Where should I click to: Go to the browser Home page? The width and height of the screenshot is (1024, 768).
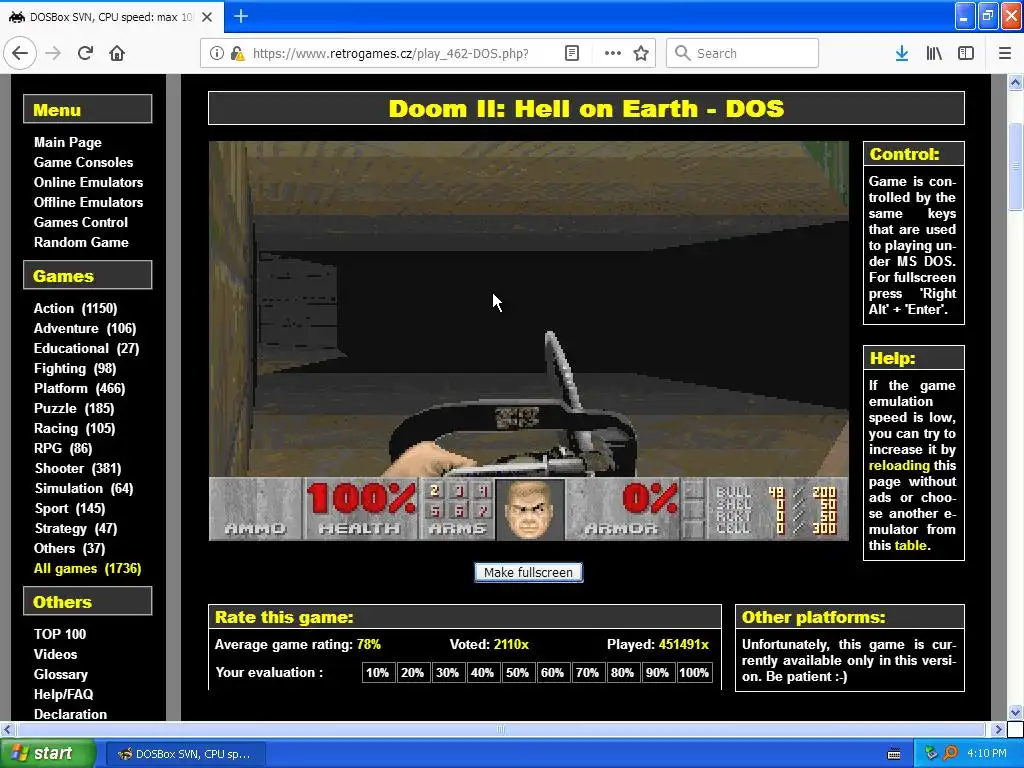pos(117,53)
